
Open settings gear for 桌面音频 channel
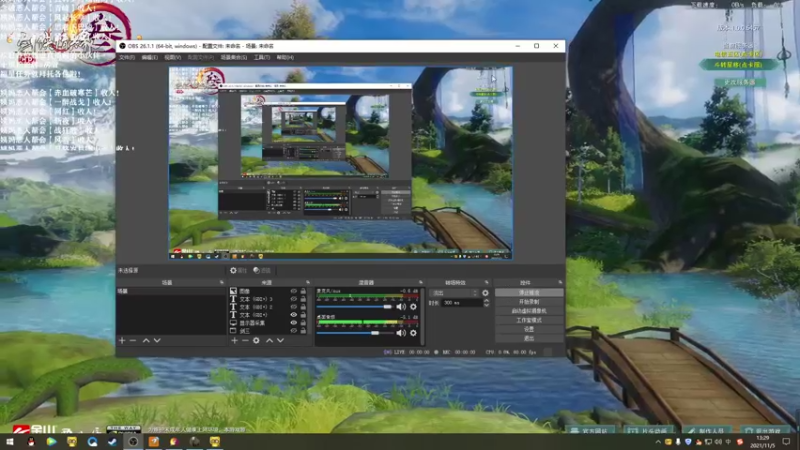point(413,333)
